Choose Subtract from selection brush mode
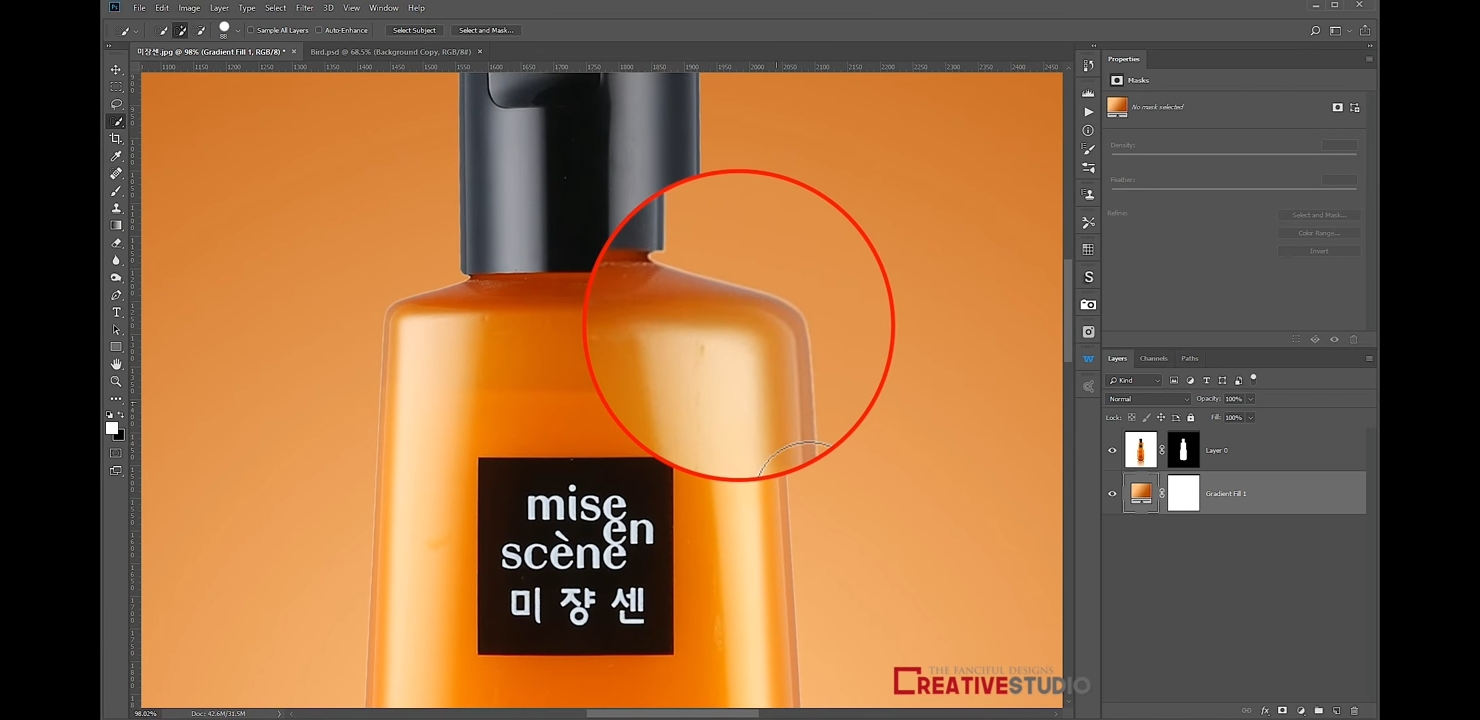 coord(201,31)
